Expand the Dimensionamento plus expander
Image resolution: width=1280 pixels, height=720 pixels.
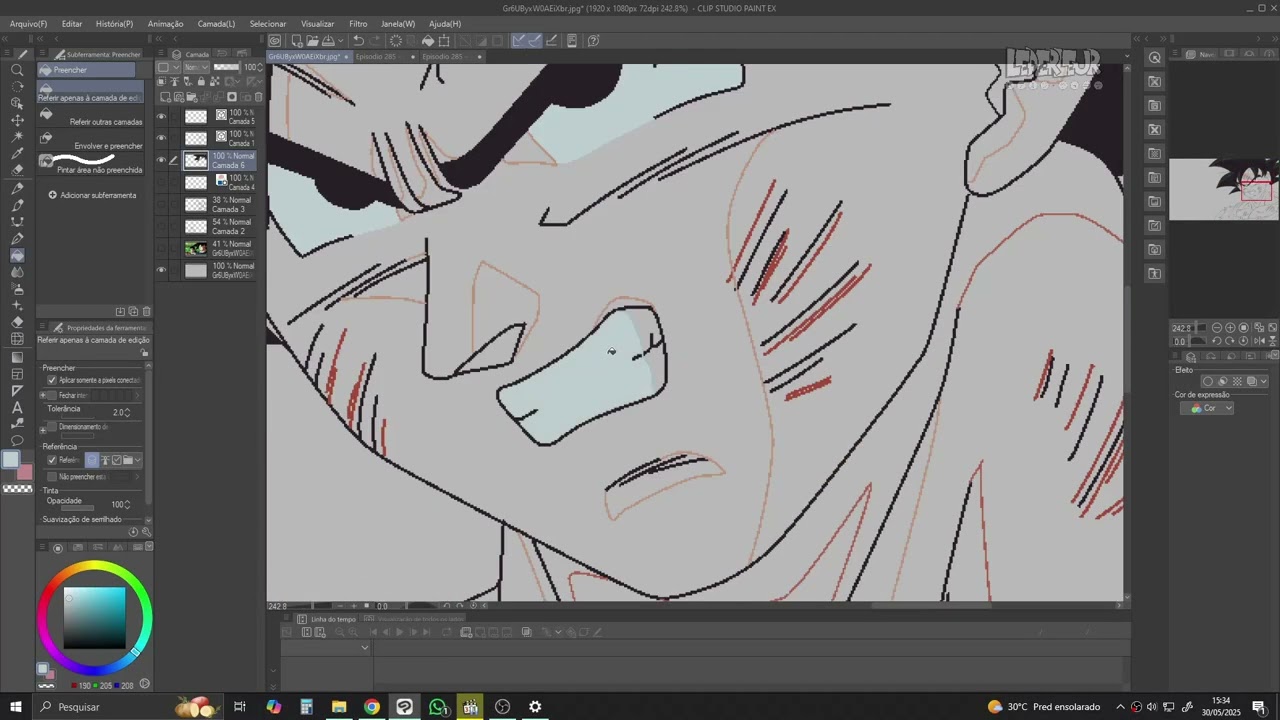pyautogui.click(x=43, y=428)
